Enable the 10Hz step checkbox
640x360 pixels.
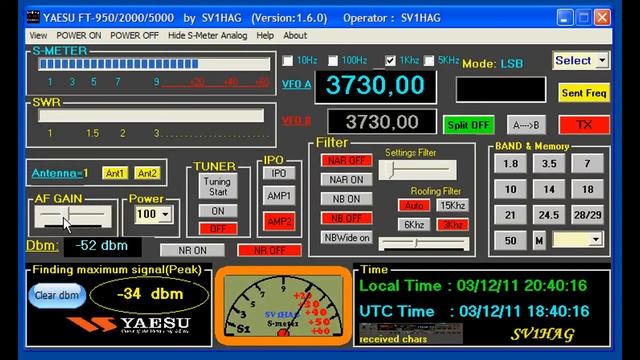pos(288,61)
